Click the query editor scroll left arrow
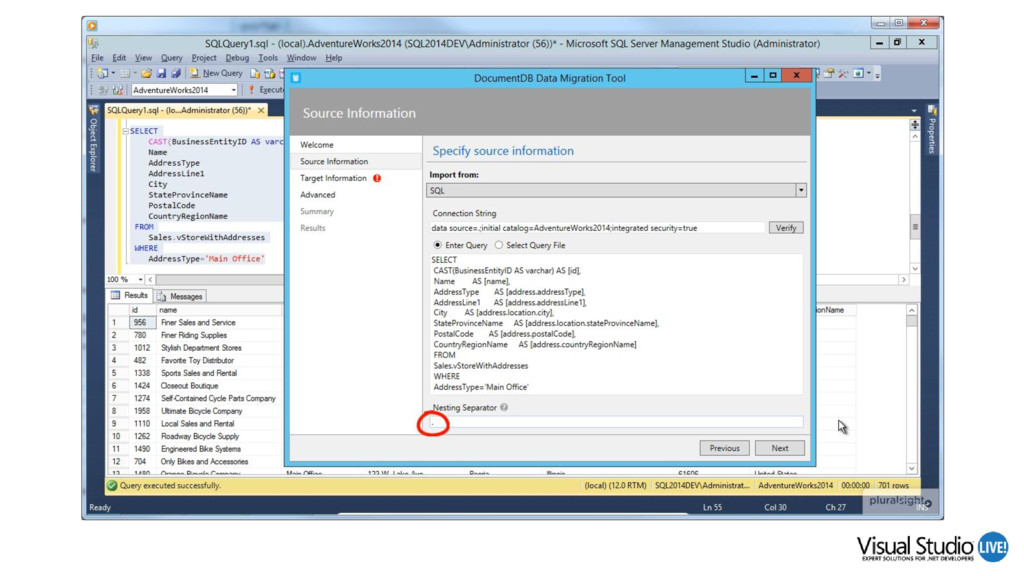Screen dimensions: 1024x576 [x=150, y=280]
